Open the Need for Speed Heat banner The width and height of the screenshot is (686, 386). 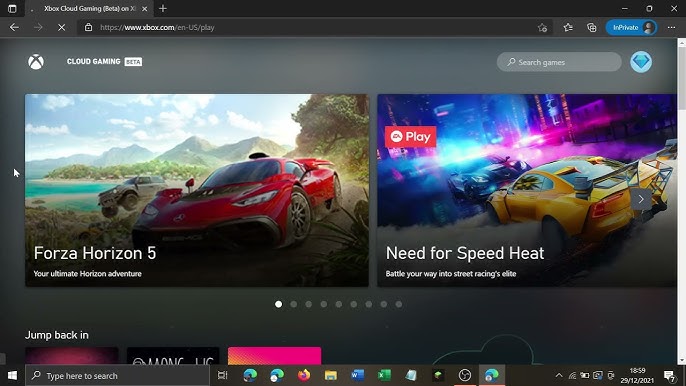[x=527, y=190]
